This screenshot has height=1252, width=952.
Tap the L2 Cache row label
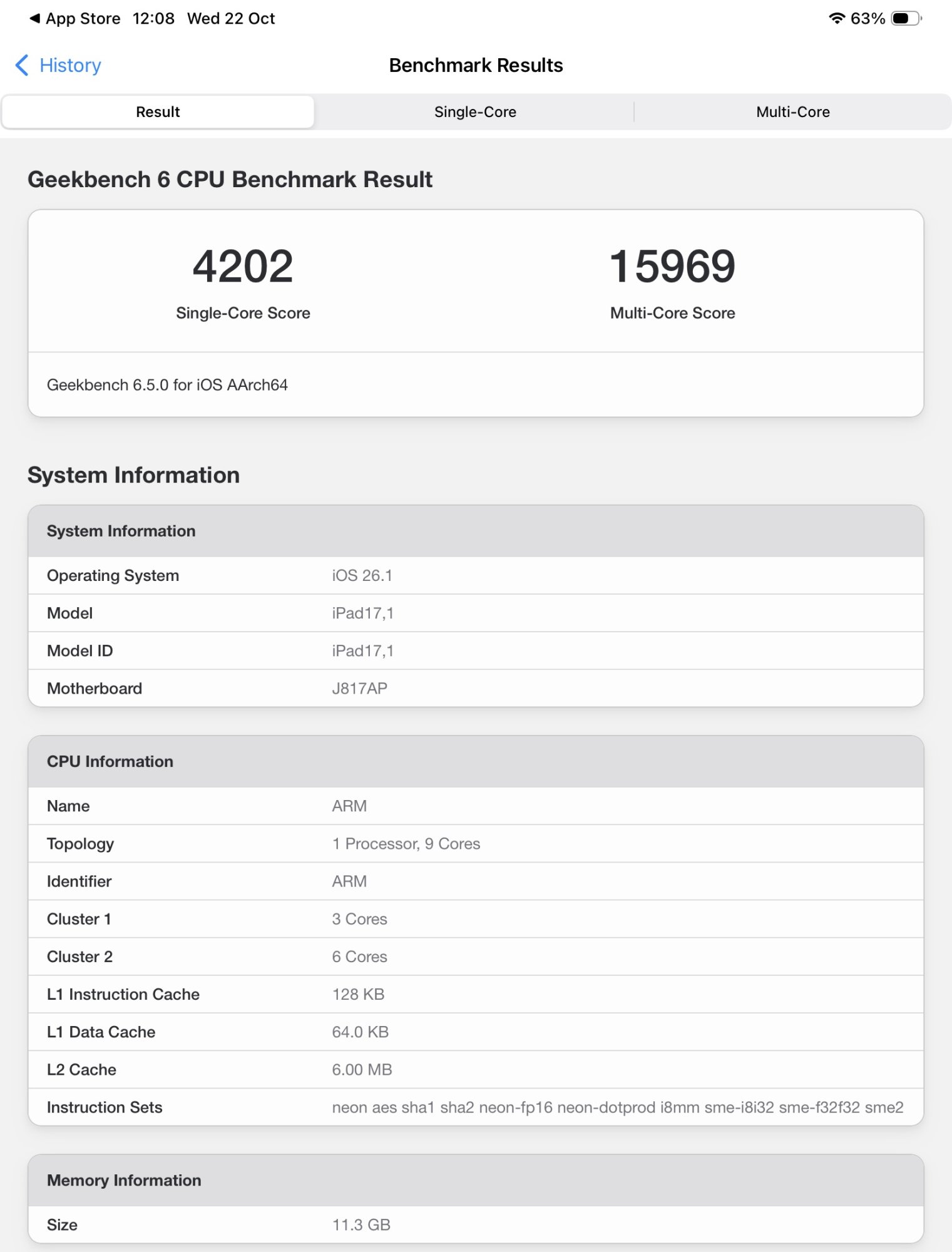pyautogui.click(x=81, y=1069)
